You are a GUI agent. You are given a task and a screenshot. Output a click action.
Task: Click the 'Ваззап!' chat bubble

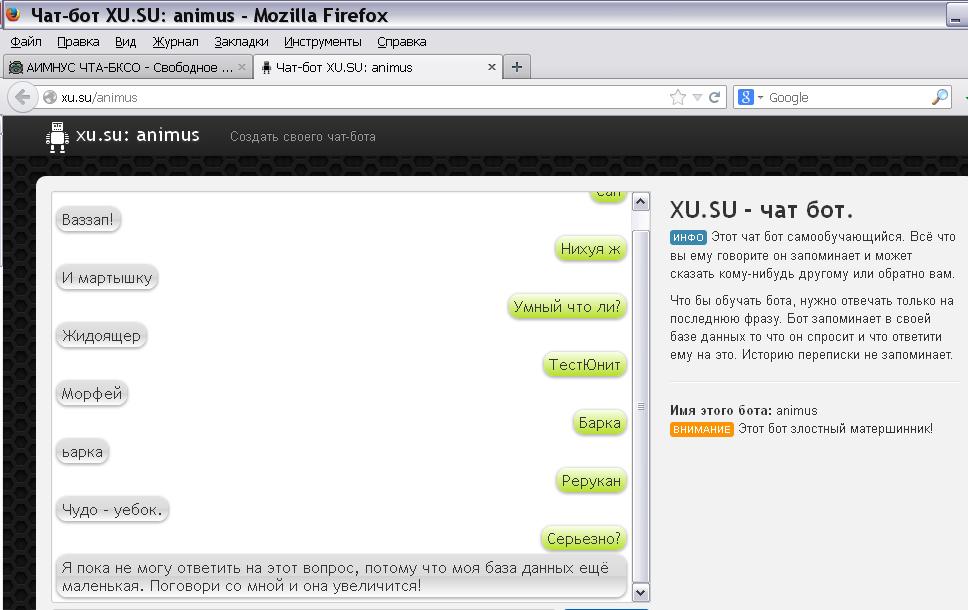coord(88,220)
